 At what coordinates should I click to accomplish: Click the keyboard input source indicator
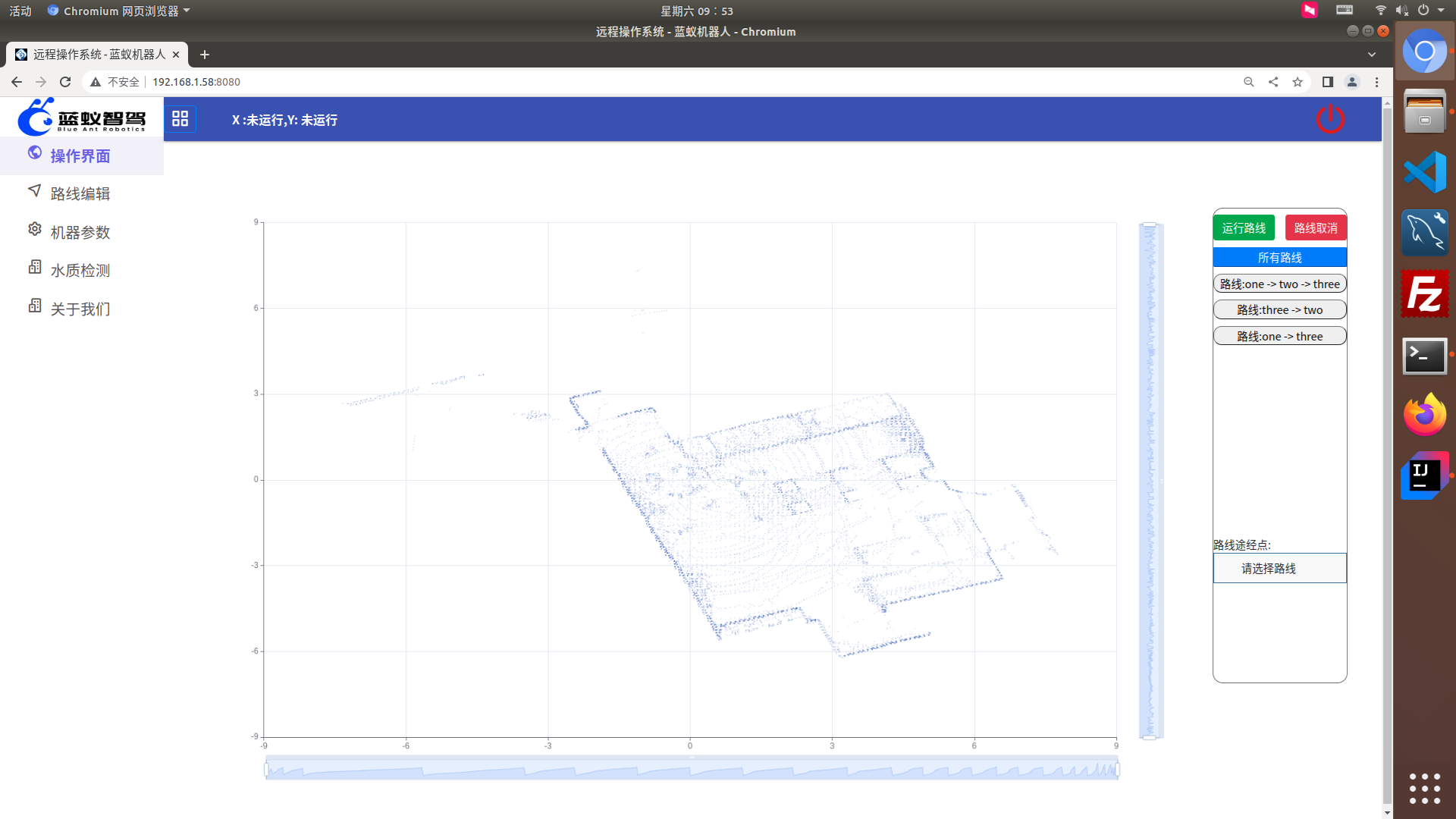click(1345, 11)
